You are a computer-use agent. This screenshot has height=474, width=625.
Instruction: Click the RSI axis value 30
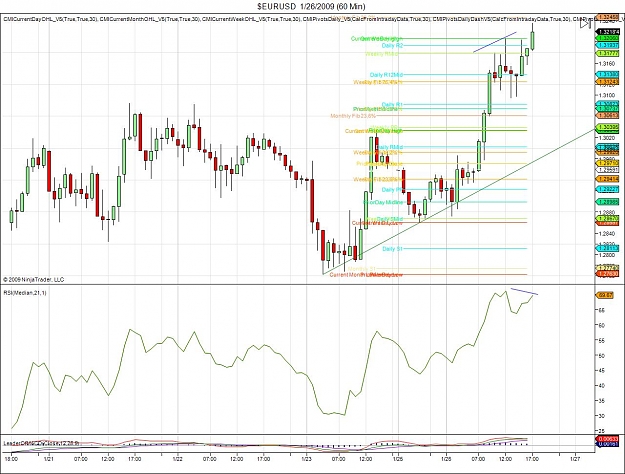tap(601, 416)
